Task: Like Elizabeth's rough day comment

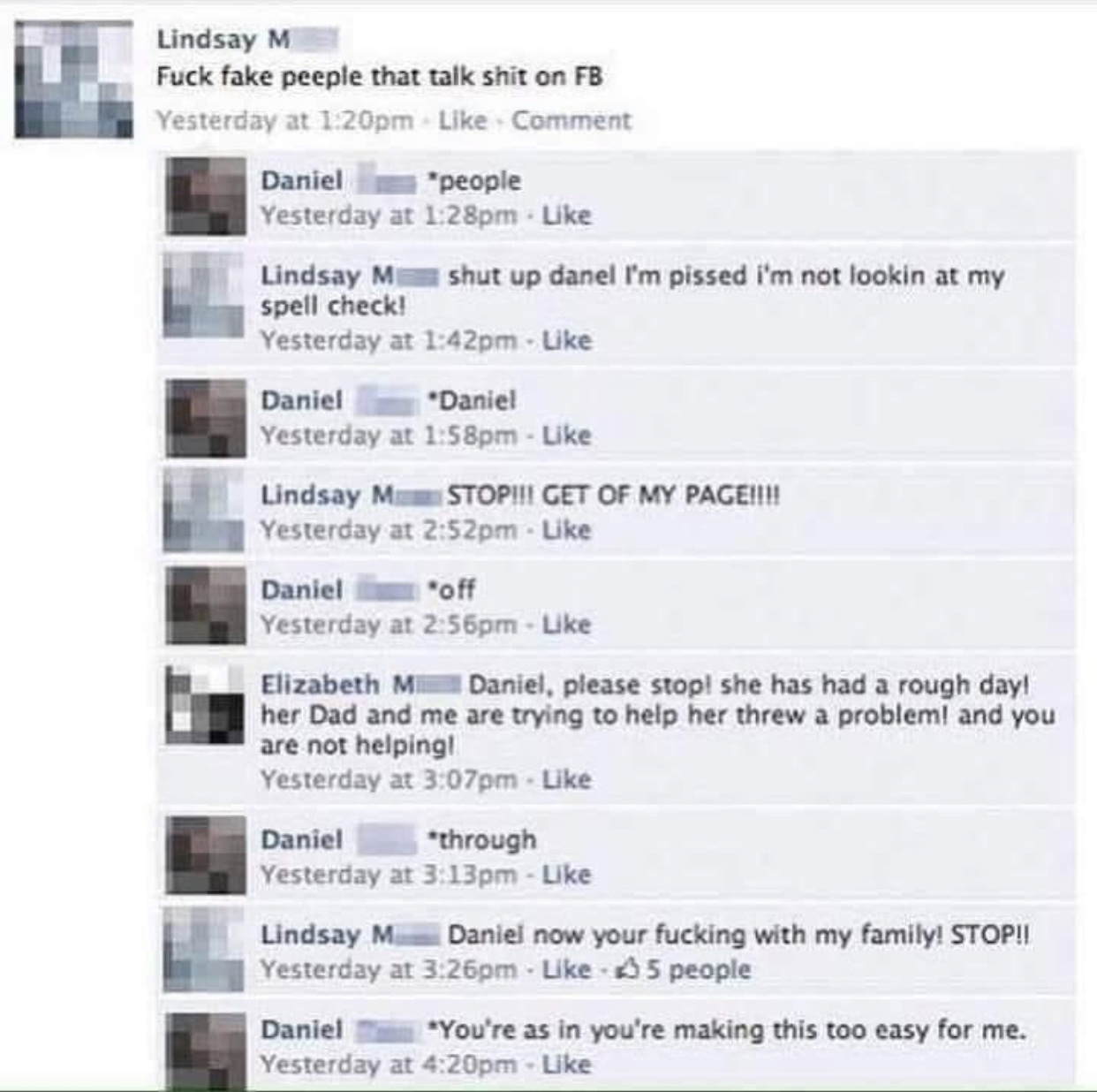Action: pos(566,779)
